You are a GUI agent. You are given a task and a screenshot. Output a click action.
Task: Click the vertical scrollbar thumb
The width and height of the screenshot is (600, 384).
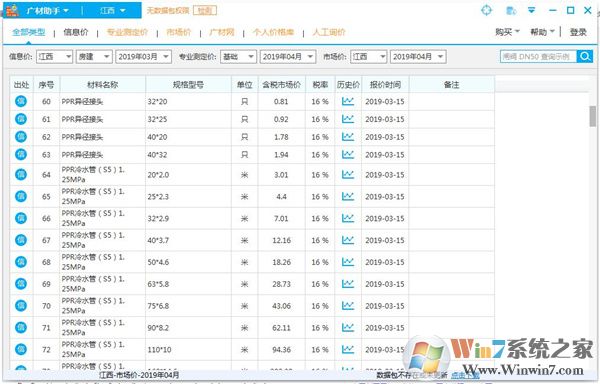592,116
